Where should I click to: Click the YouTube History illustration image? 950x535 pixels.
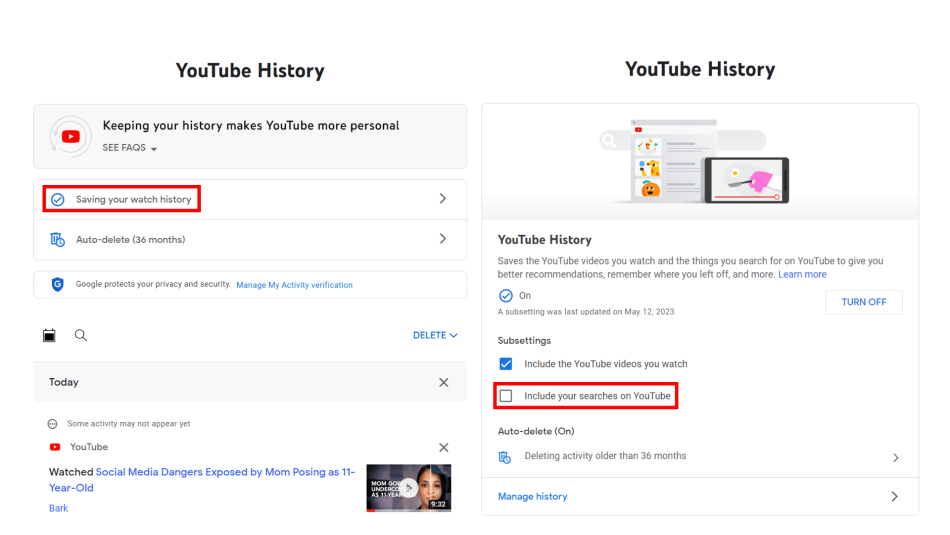[700, 162]
